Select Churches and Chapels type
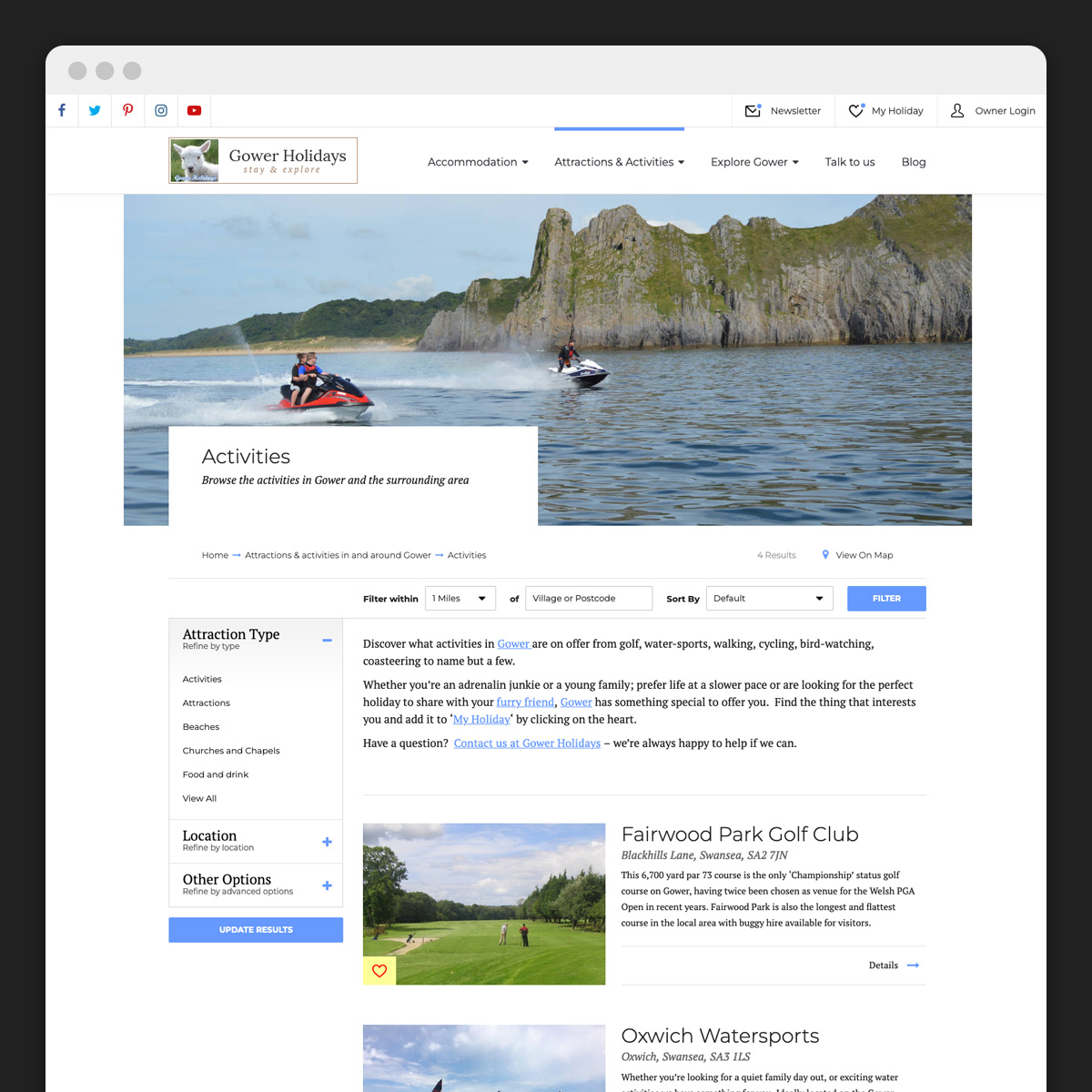The image size is (1092, 1092). pyautogui.click(x=231, y=751)
